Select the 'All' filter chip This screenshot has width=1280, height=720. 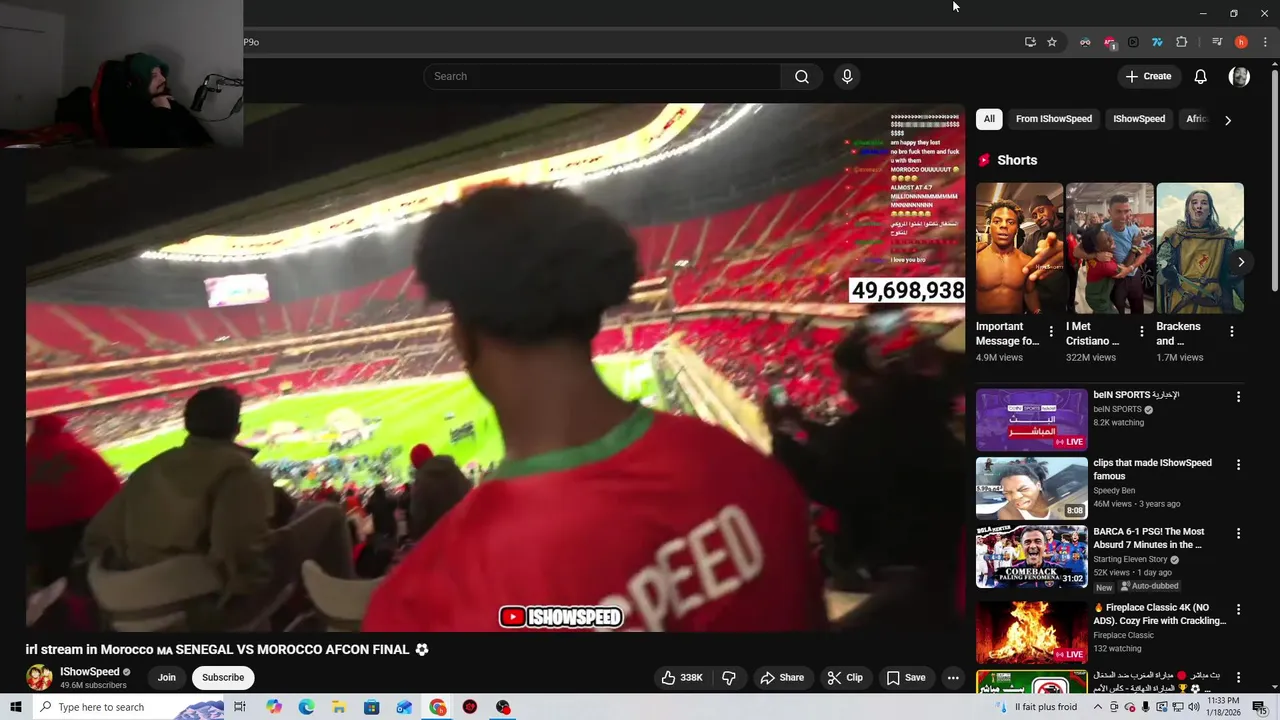(x=989, y=119)
